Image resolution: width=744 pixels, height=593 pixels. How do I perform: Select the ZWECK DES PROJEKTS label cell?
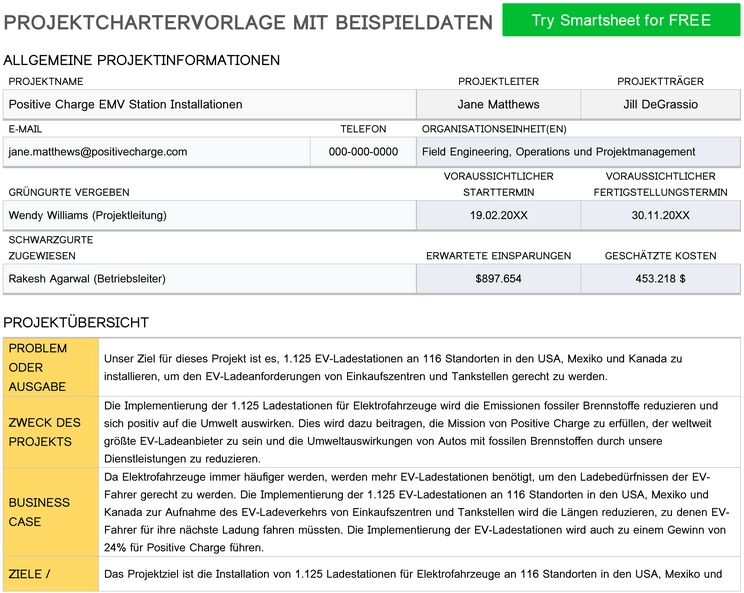[x=51, y=432]
